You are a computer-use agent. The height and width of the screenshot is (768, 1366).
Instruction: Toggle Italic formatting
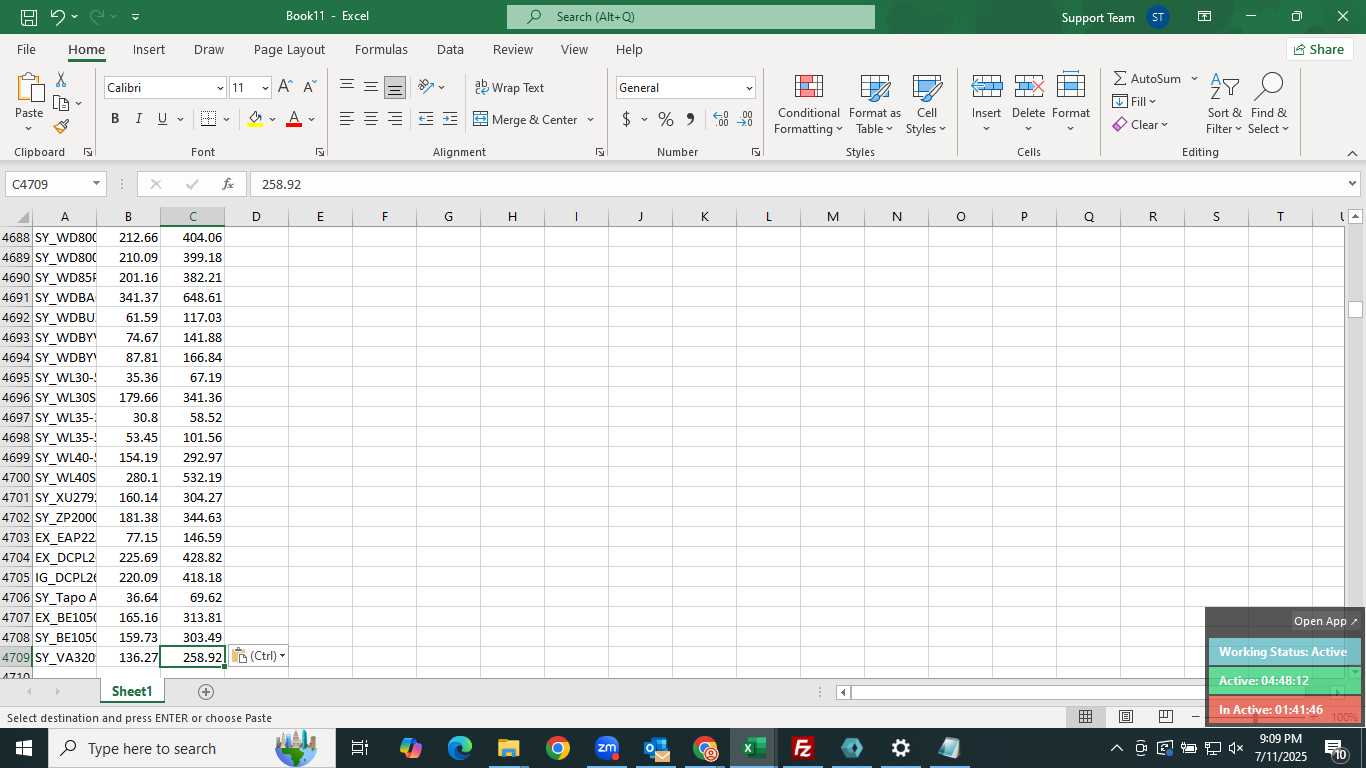(x=138, y=119)
